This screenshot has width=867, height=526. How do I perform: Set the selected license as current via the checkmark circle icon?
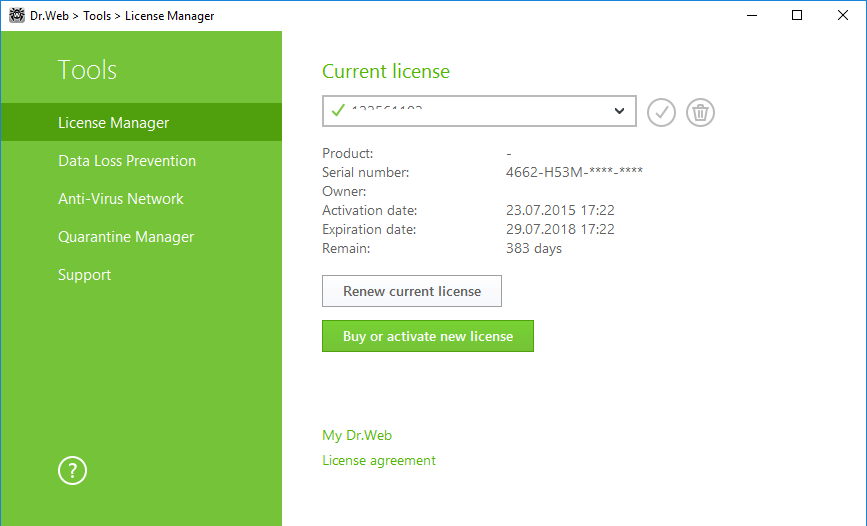(661, 112)
